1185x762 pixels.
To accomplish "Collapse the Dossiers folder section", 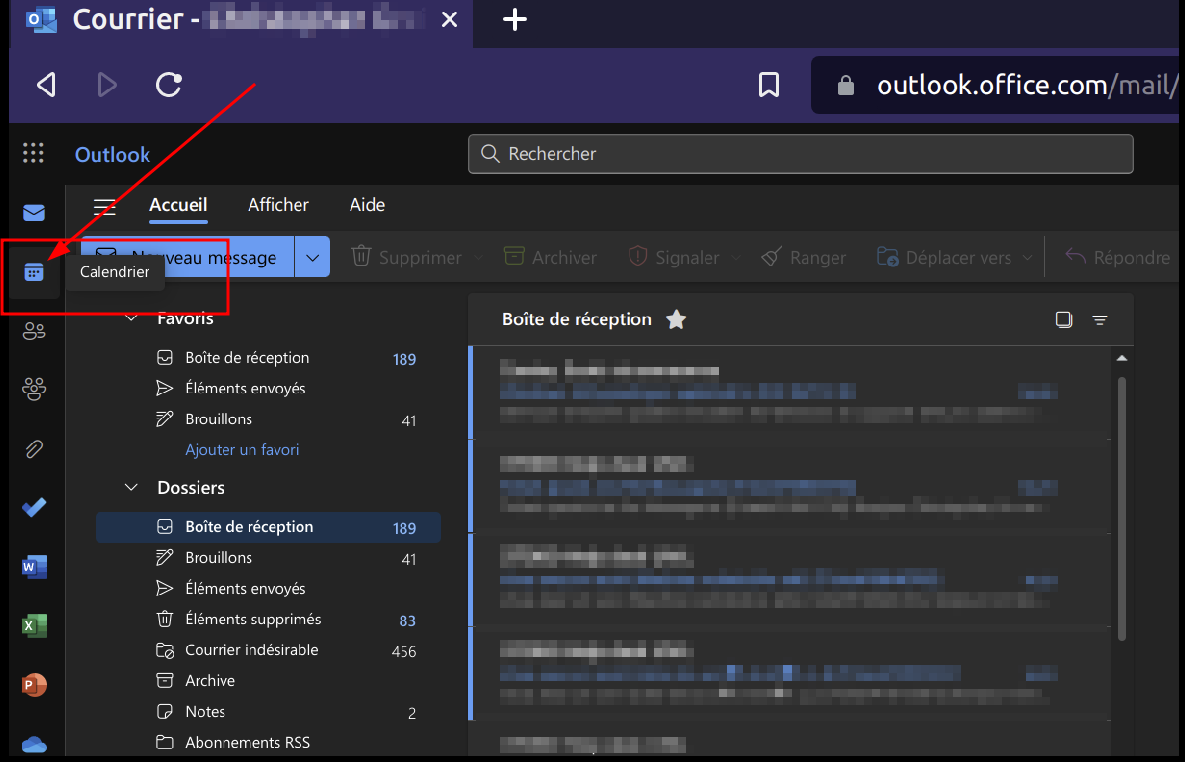I will click(x=131, y=488).
